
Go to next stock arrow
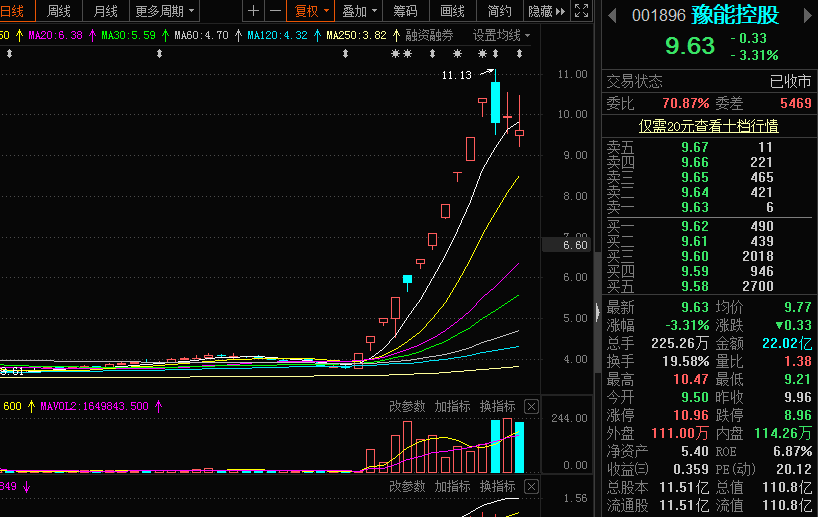(808, 16)
